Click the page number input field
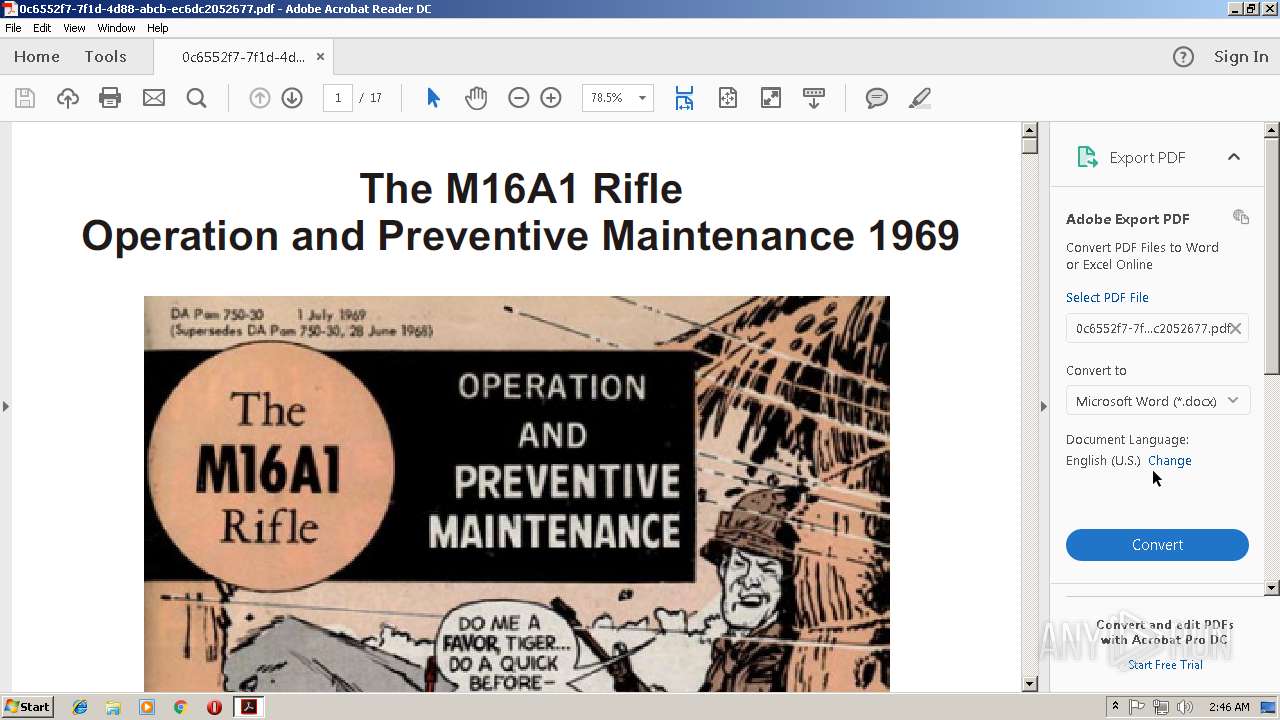The image size is (1280, 720). point(338,98)
